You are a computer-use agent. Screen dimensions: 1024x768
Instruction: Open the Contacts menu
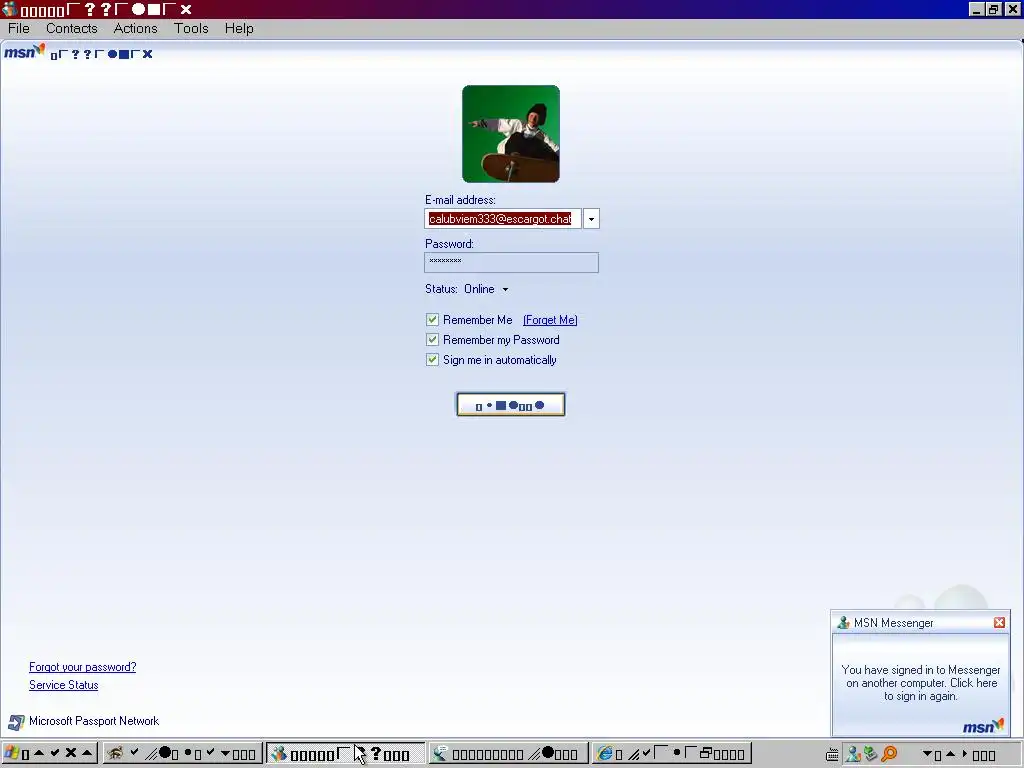(x=72, y=28)
